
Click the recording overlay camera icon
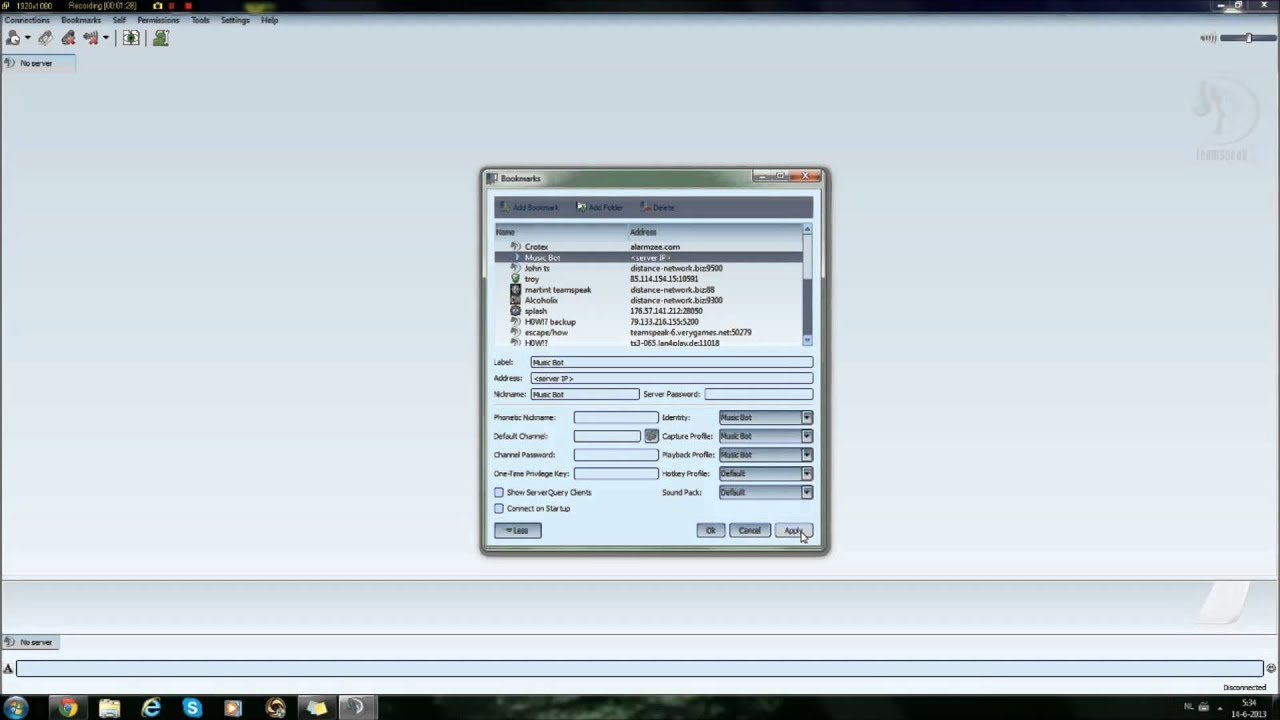click(x=157, y=6)
